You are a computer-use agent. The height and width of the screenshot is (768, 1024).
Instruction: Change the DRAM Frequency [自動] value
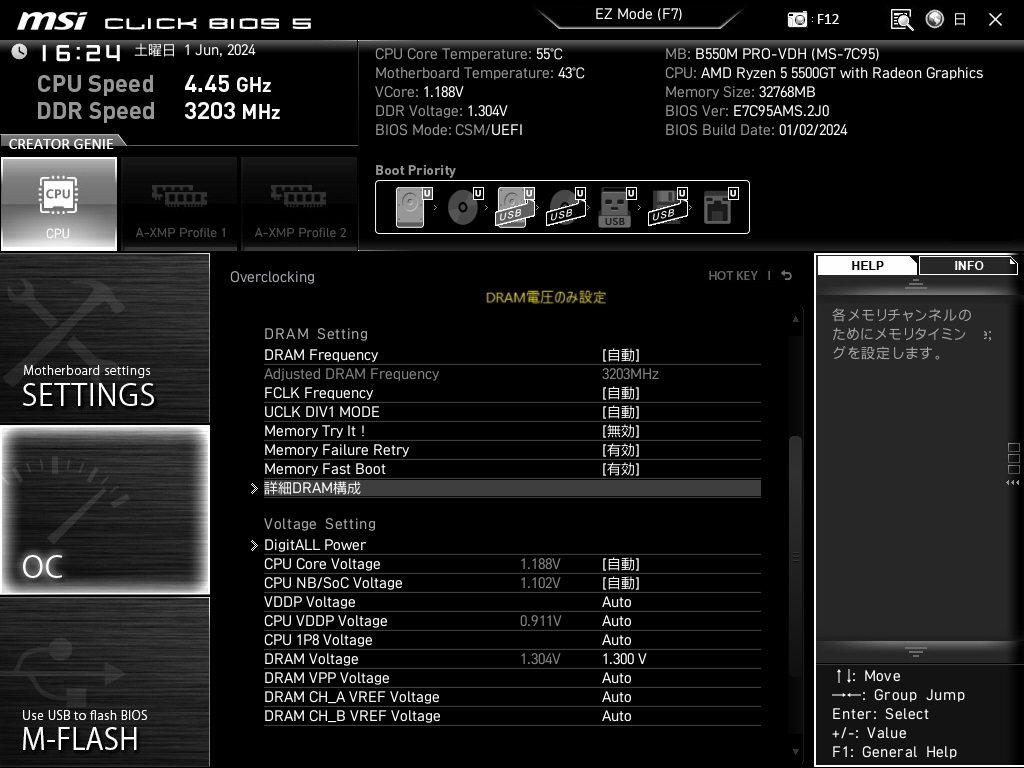tap(620, 355)
